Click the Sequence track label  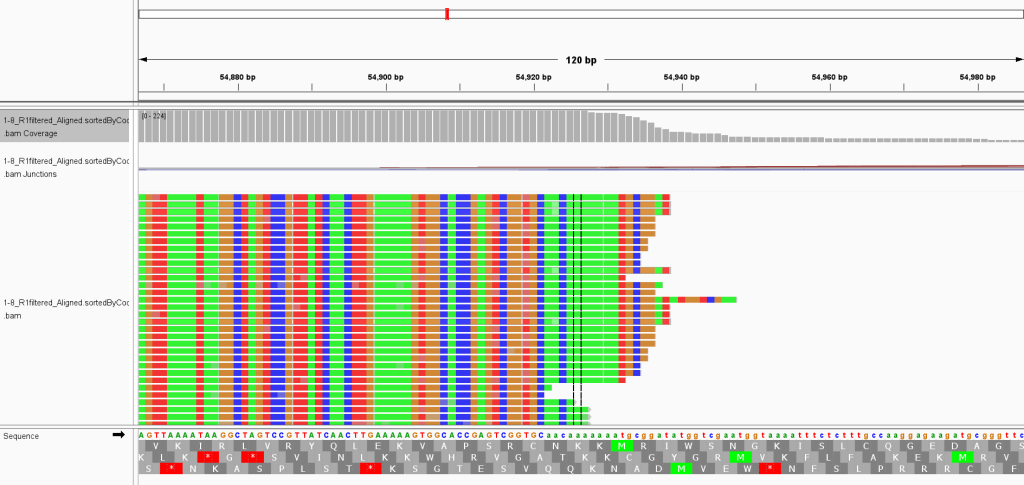click(x=21, y=436)
